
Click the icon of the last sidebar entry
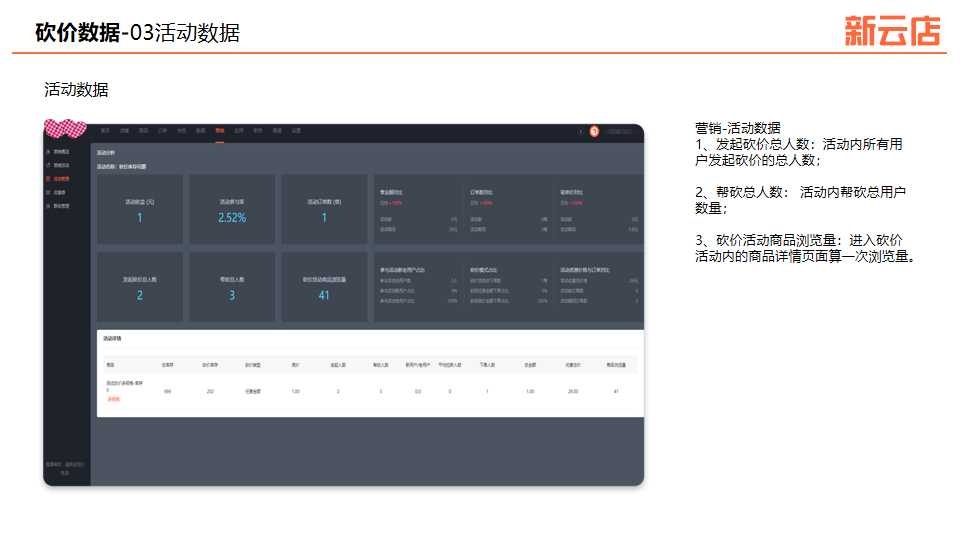(x=48, y=206)
